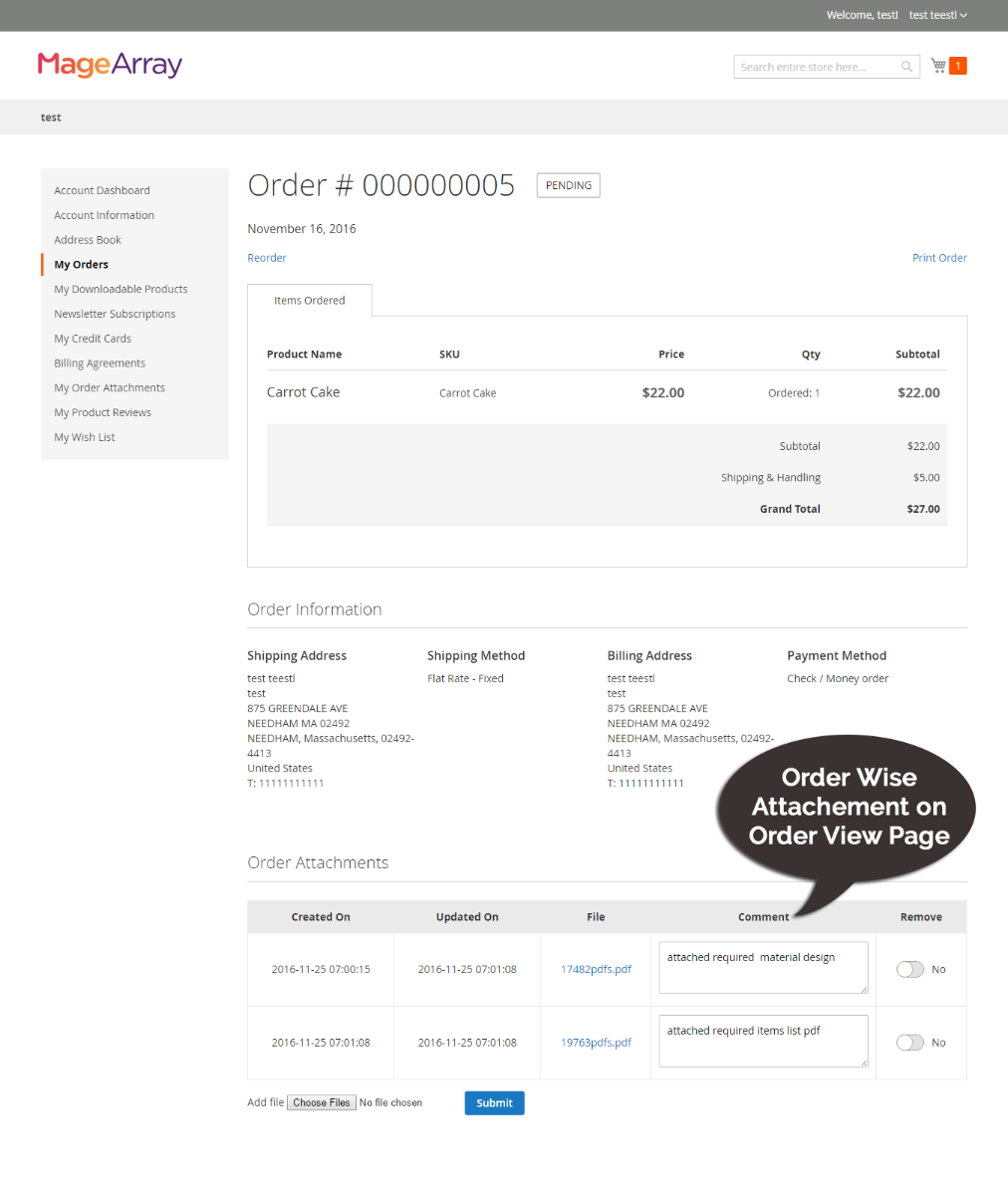Click the search magnifier icon

click(906, 66)
